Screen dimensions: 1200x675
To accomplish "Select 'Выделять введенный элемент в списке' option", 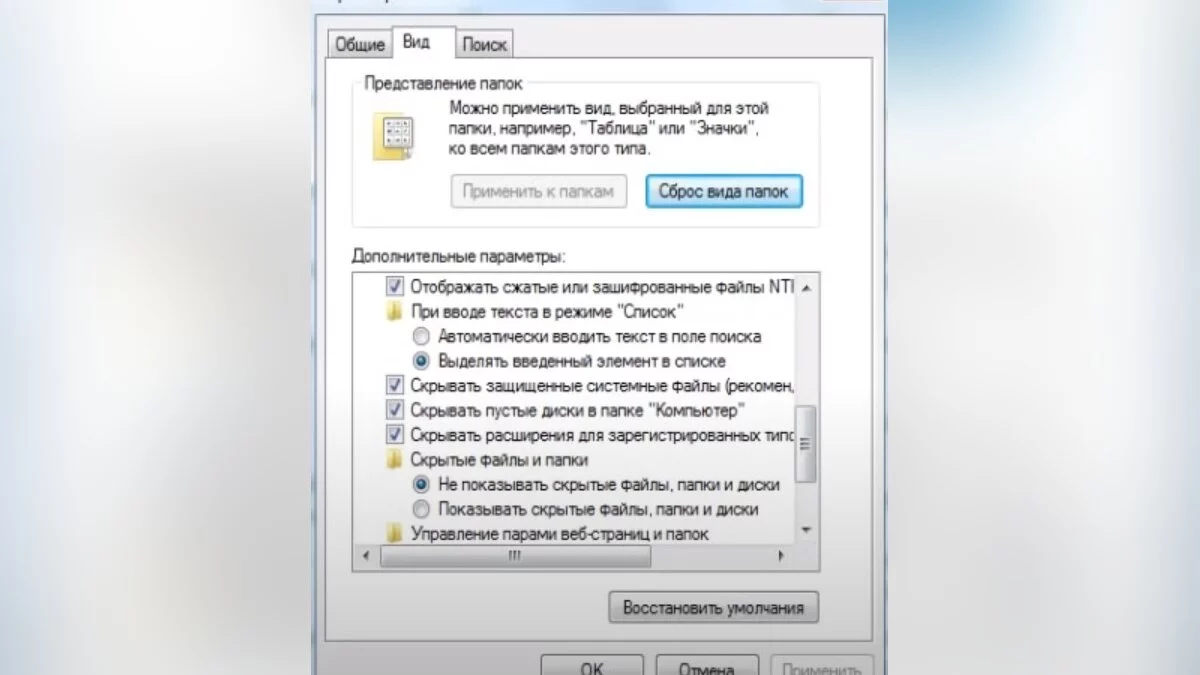I will tap(421, 361).
